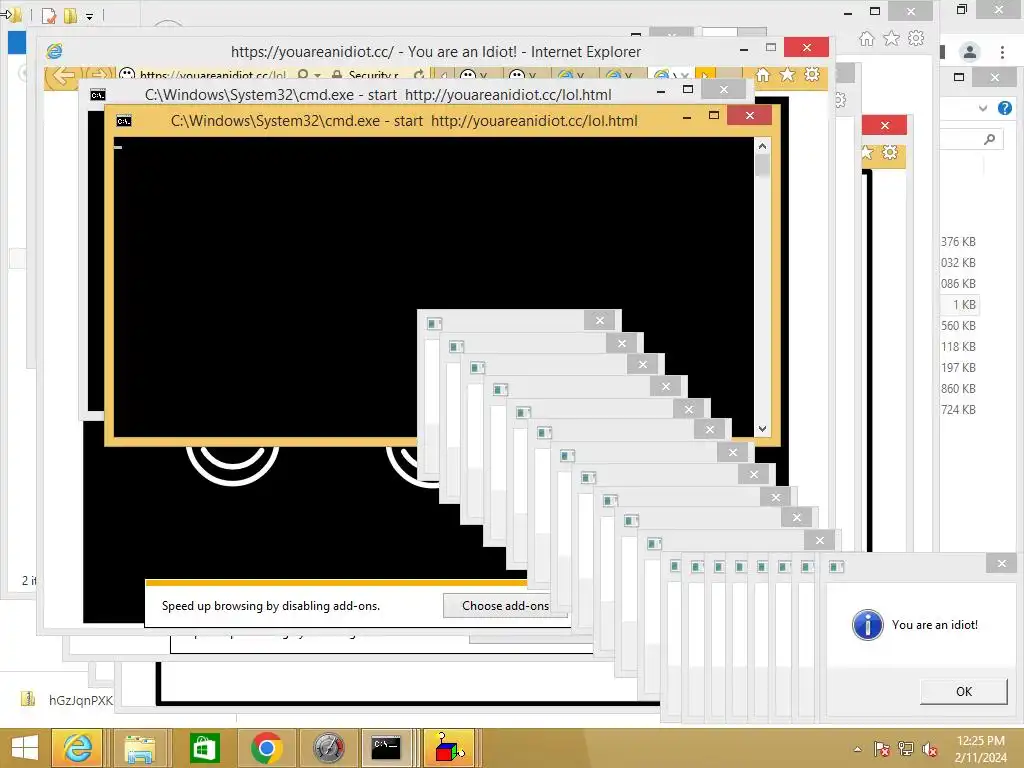The width and height of the screenshot is (1024, 768).
Task: Select the active IE tab with the close x
Action: pos(671,75)
